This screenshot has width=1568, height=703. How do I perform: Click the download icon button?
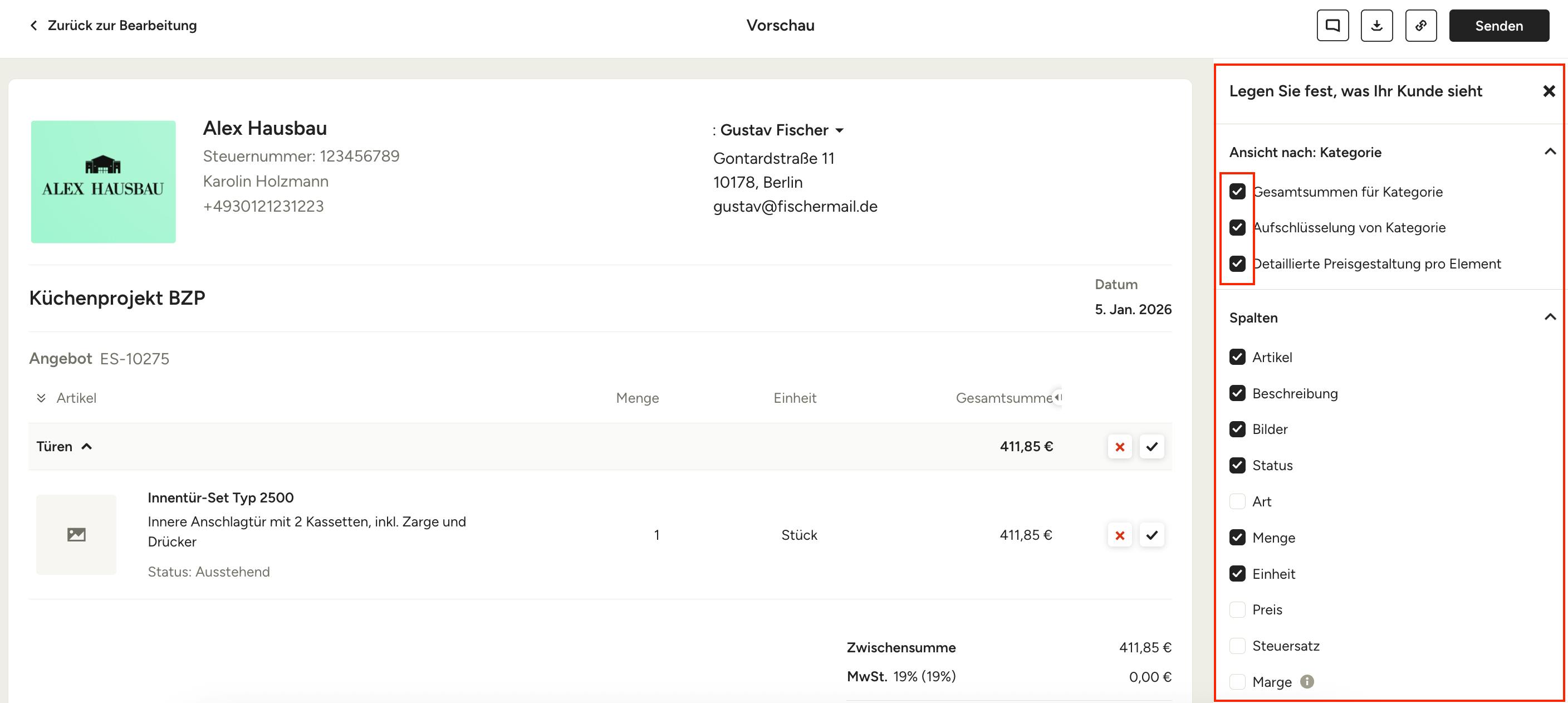1376,26
